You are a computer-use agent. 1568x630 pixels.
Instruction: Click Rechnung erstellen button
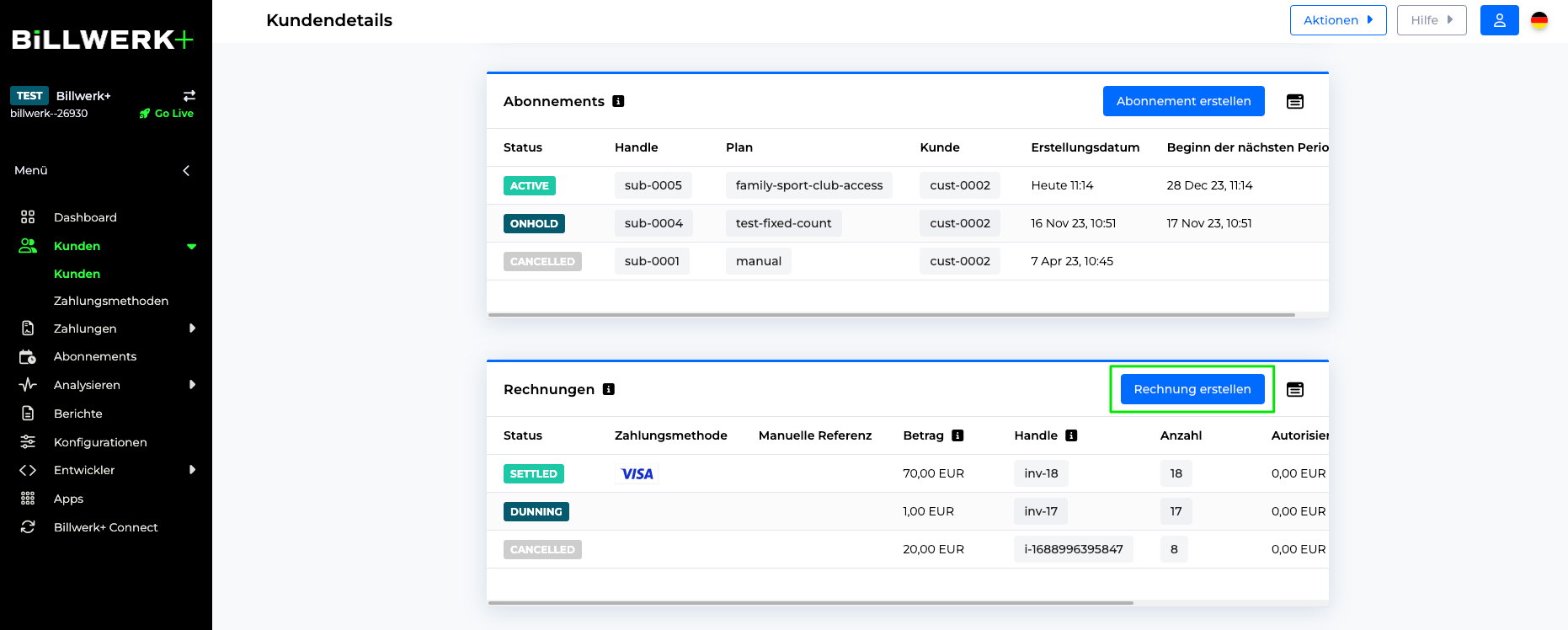[1192, 389]
